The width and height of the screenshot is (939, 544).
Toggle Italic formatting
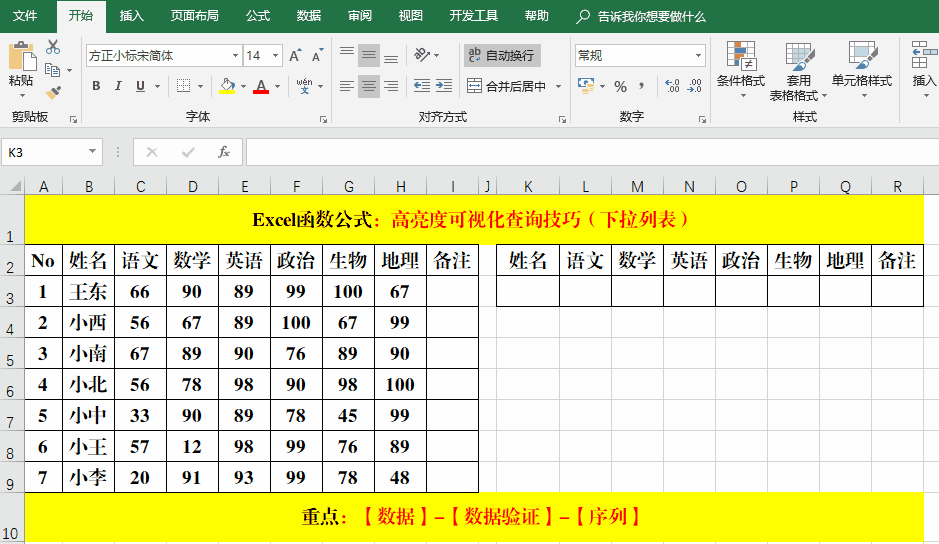point(118,86)
